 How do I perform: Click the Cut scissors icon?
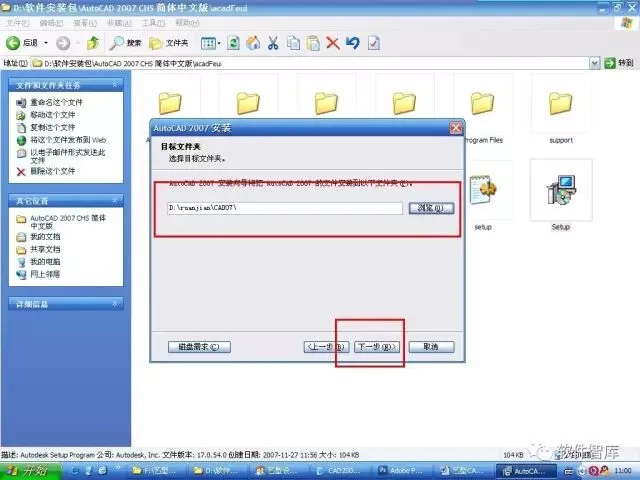[x=273, y=43]
